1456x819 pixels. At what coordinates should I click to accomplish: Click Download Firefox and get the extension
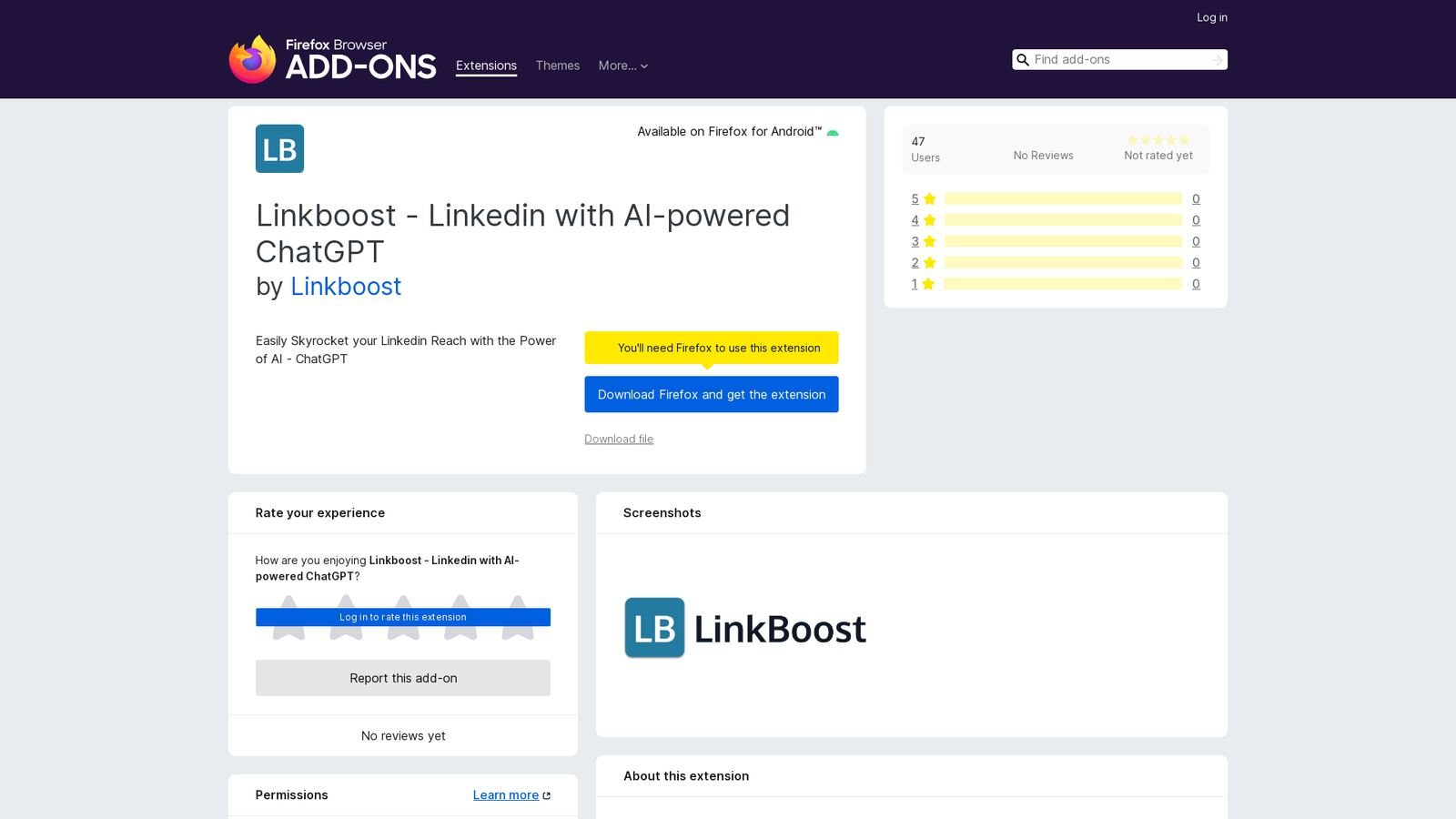tap(712, 394)
